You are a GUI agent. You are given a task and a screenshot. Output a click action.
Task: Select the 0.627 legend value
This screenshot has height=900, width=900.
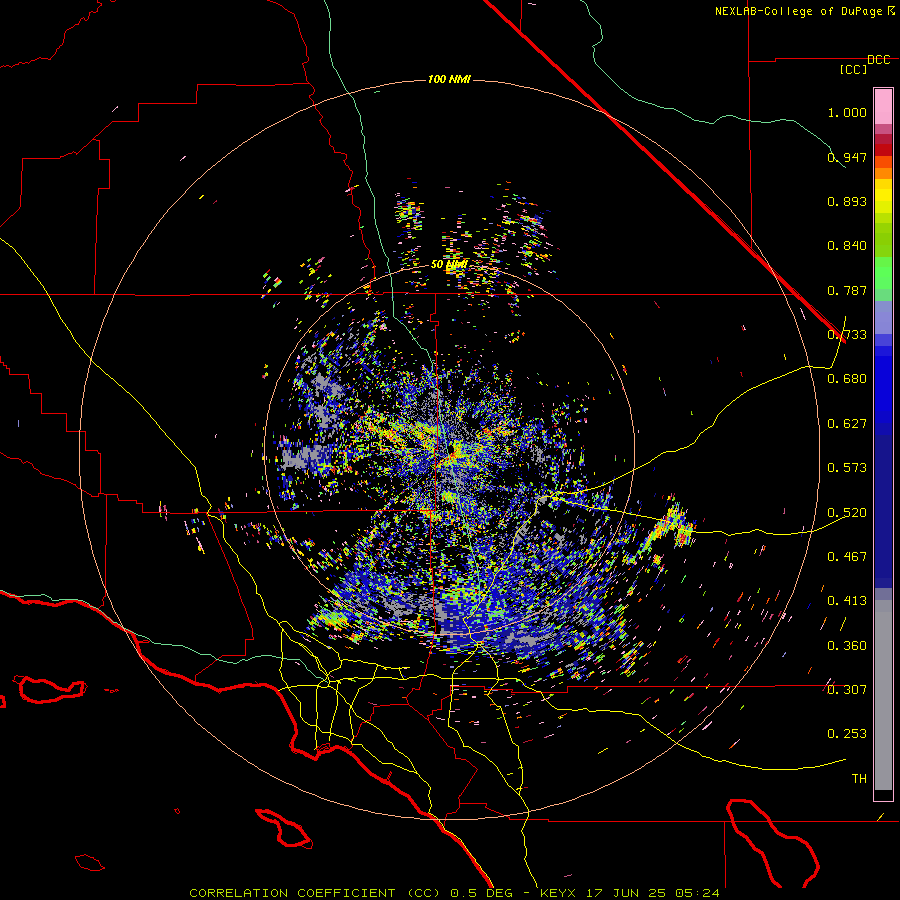(847, 424)
